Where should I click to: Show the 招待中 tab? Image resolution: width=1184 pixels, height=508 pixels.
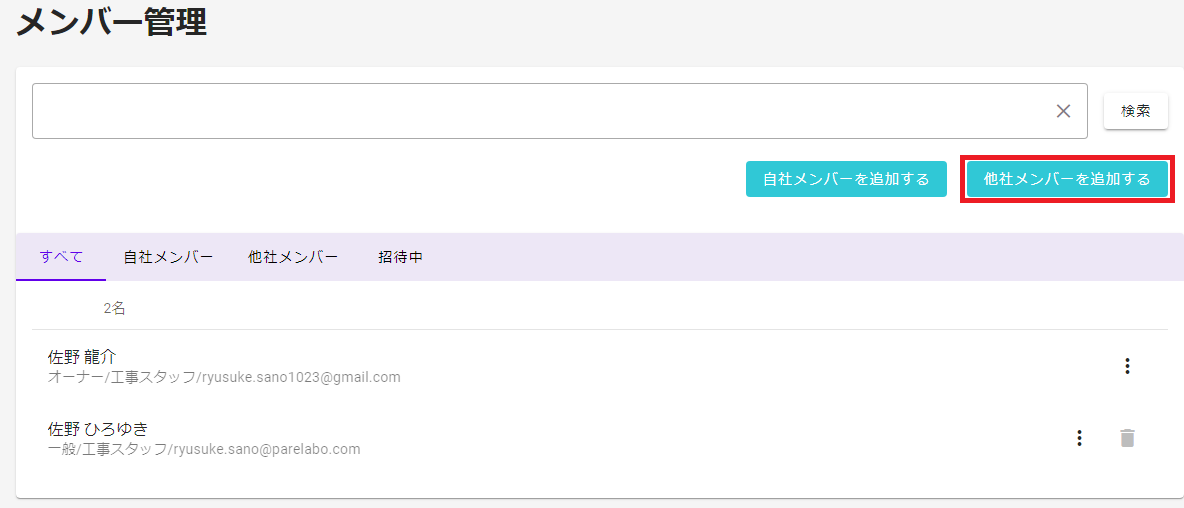coord(400,257)
